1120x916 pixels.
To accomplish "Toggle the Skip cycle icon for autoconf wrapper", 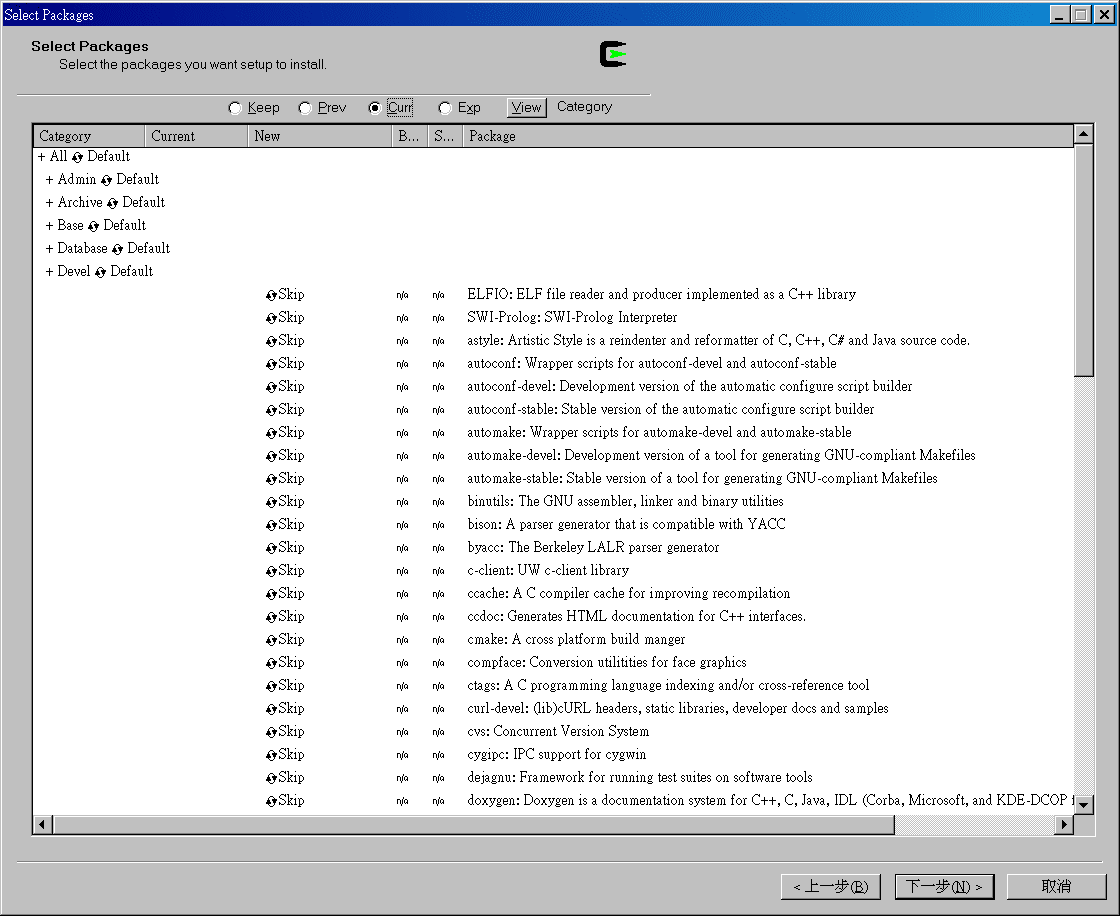I will (271, 364).
